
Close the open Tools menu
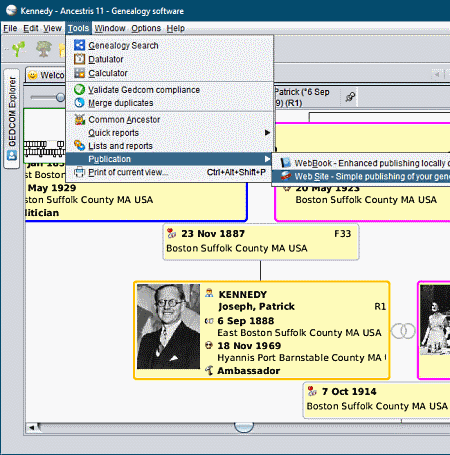78,28
